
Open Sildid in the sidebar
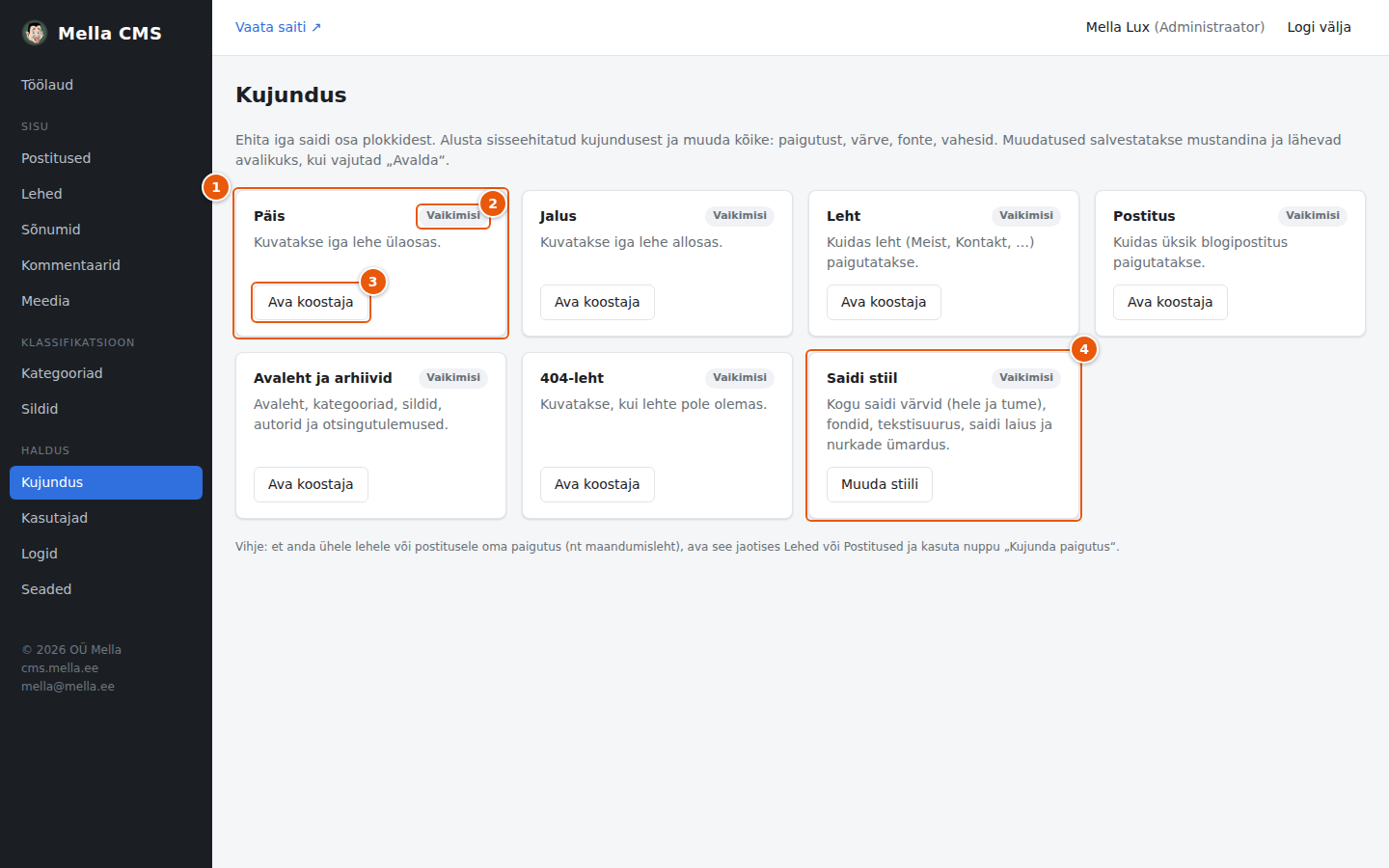[x=106, y=409]
